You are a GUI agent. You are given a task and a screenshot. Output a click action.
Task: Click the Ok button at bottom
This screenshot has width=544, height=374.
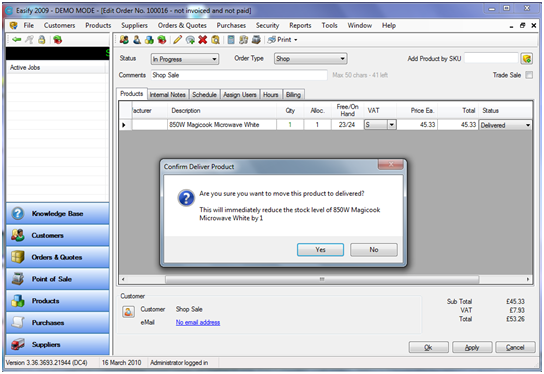[x=428, y=347]
